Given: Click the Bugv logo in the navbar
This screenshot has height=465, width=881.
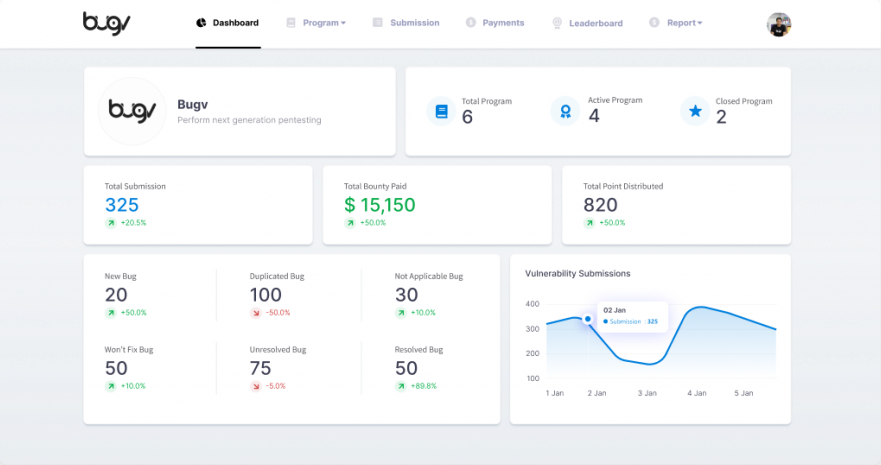Looking at the screenshot, I should [105, 22].
